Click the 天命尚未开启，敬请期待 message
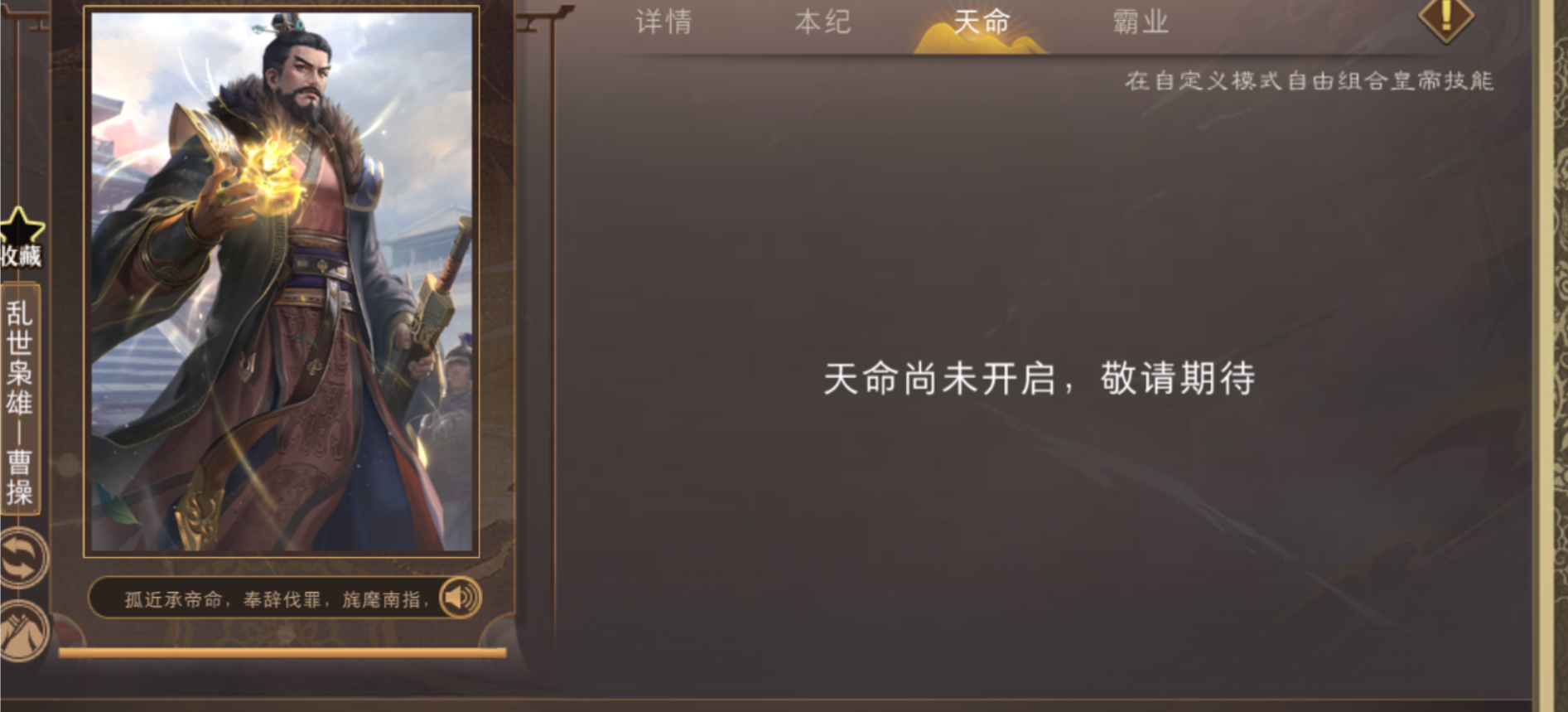This screenshot has height=712, width=1568. tap(1040, 379)
